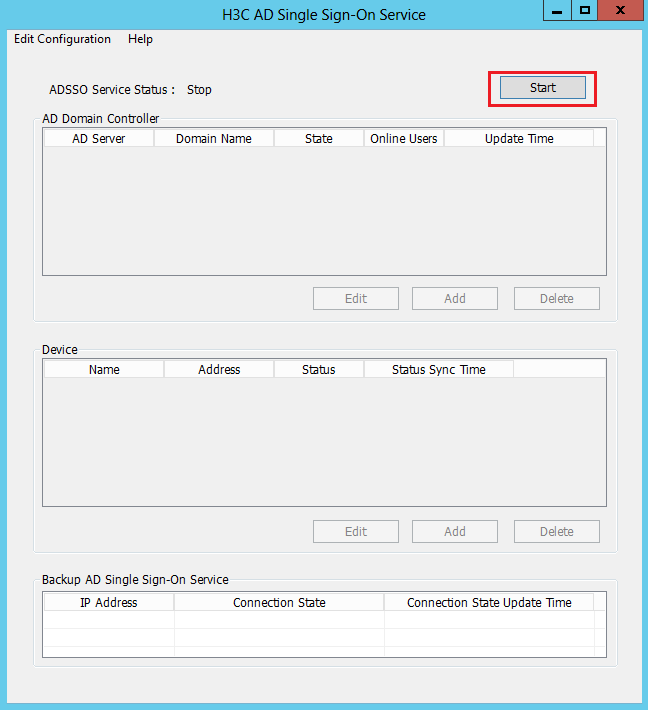Image resolution: width=648 pixels, height=710 pixels.
Task: Click Add under AD Domain Controller
Action: [455, 298]
